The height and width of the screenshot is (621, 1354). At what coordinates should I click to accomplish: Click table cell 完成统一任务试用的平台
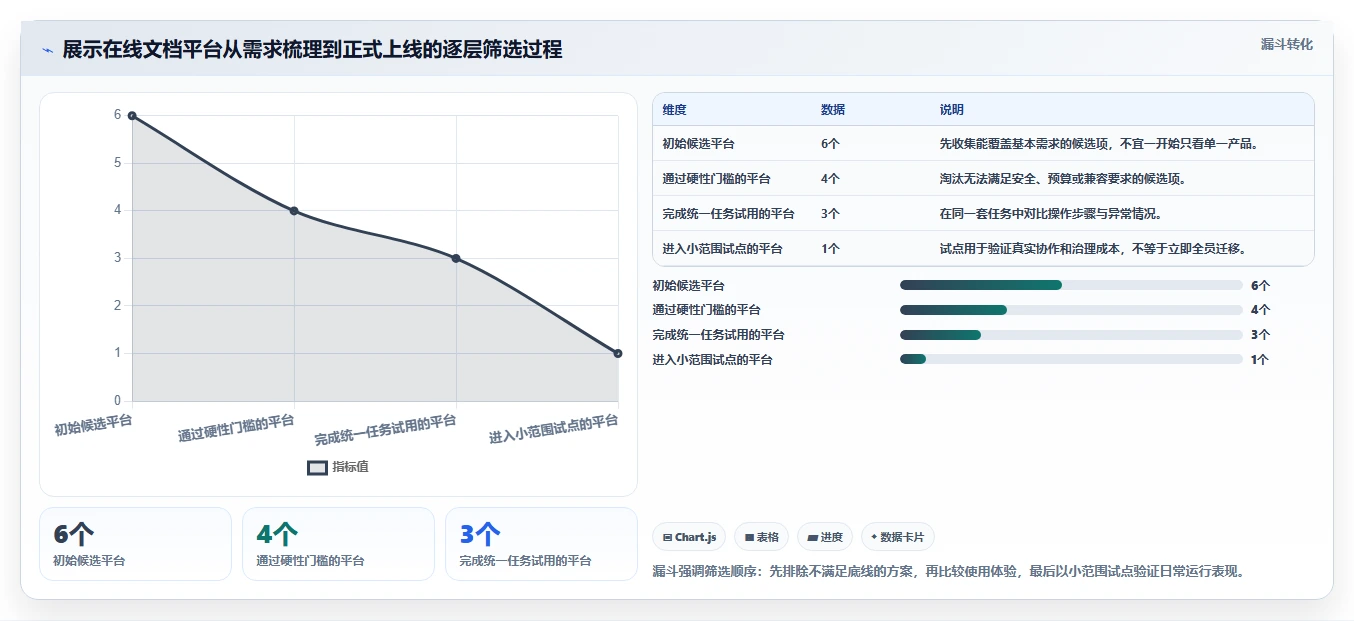pos(728,214)
